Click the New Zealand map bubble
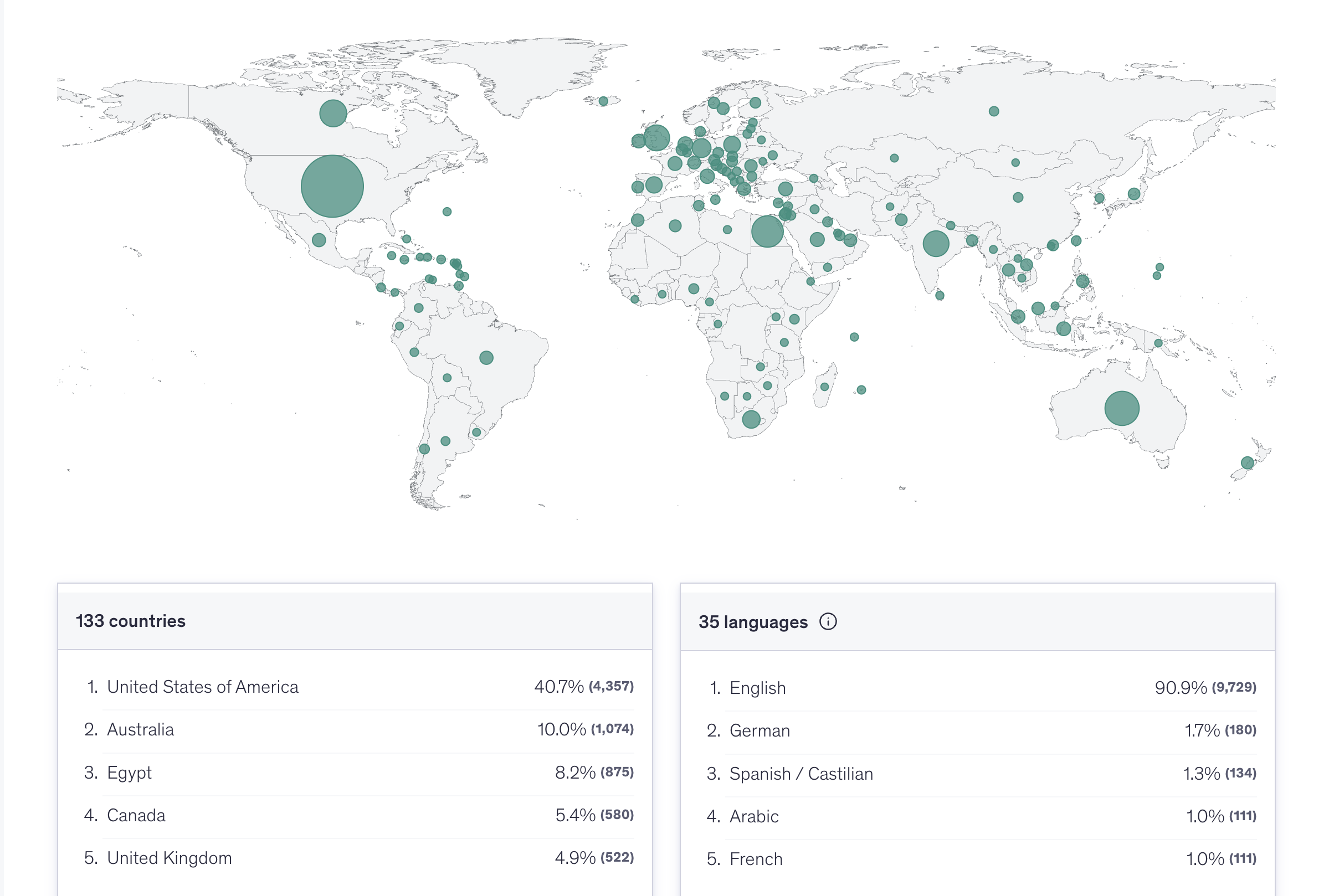 [1247, 463]
